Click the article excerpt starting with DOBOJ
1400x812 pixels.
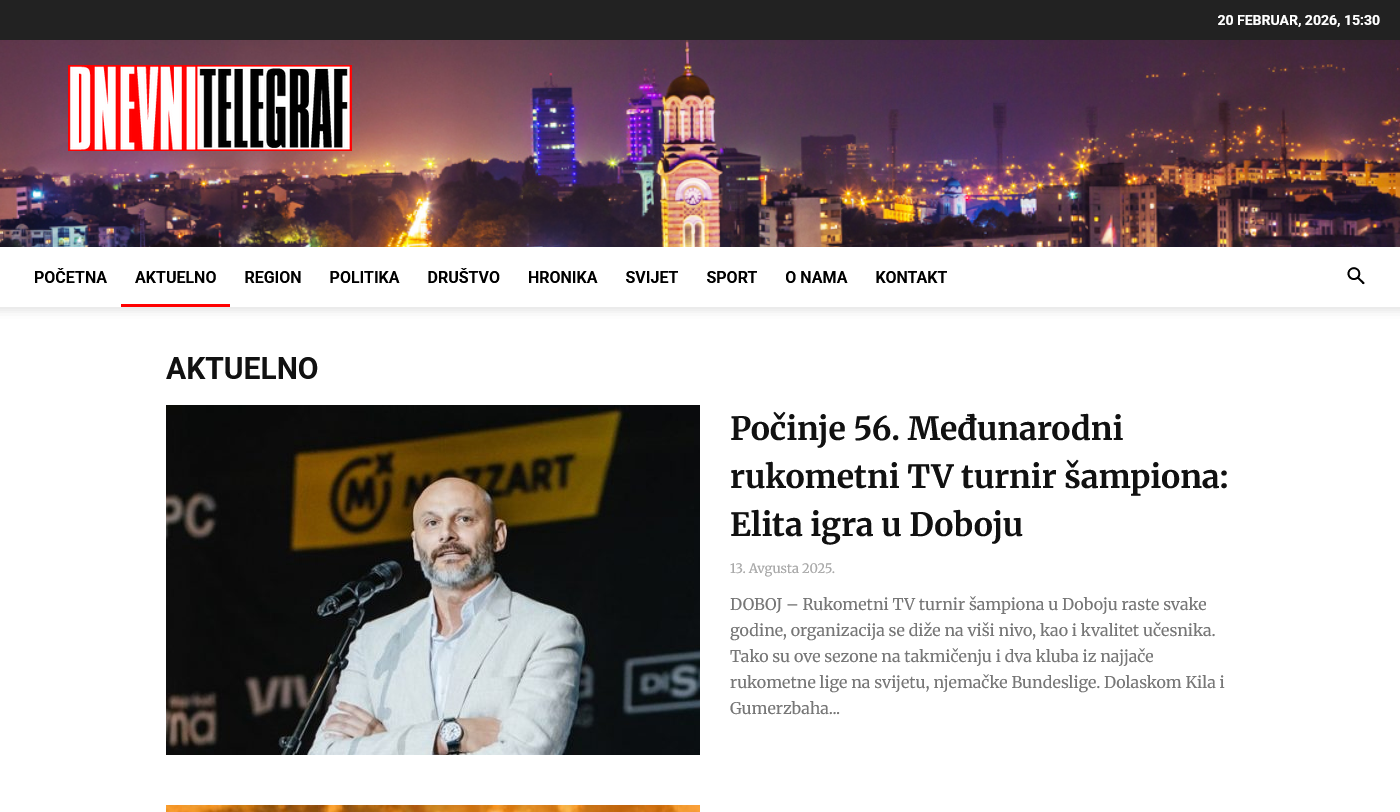979,656
